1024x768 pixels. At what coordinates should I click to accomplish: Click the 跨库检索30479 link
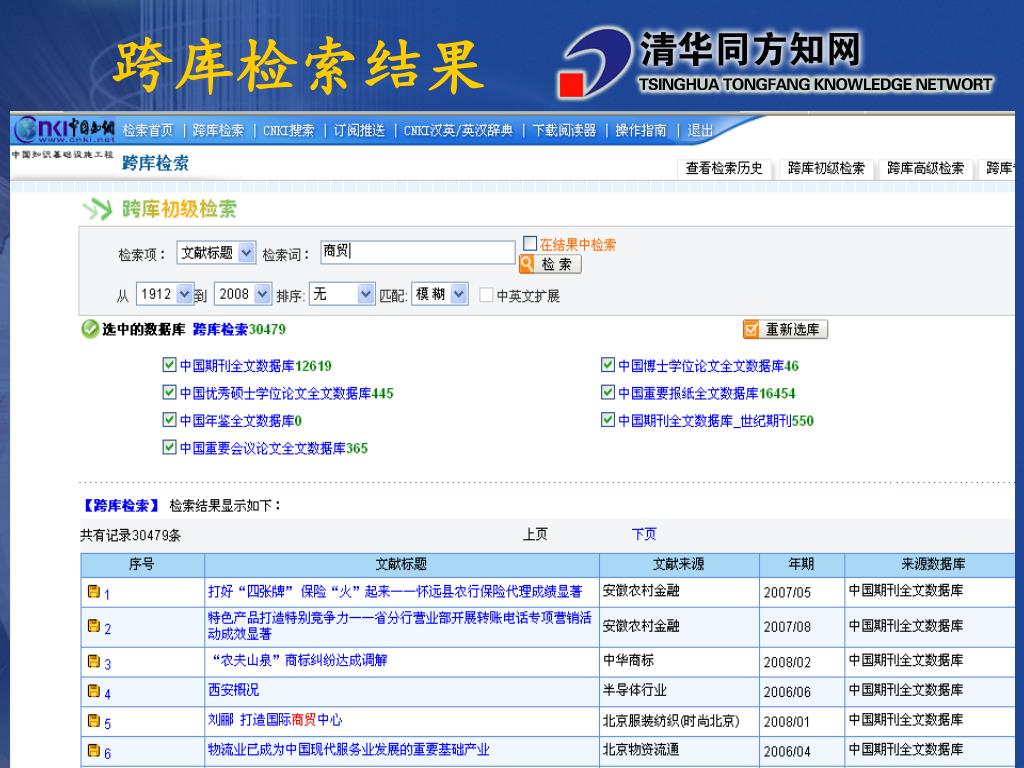click(x=239, y=329)
